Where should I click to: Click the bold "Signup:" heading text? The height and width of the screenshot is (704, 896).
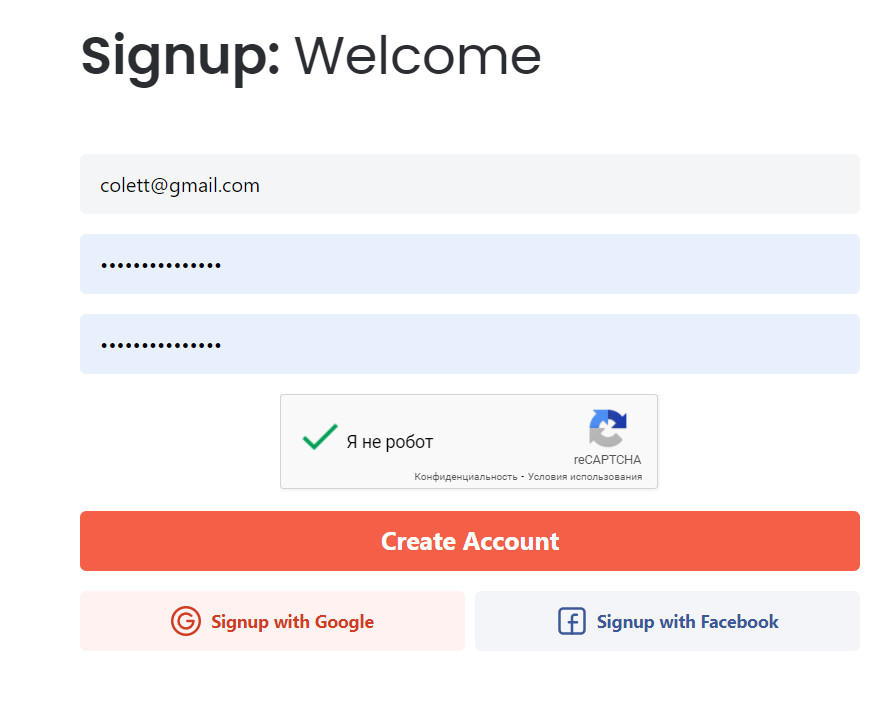coord(181,55)
